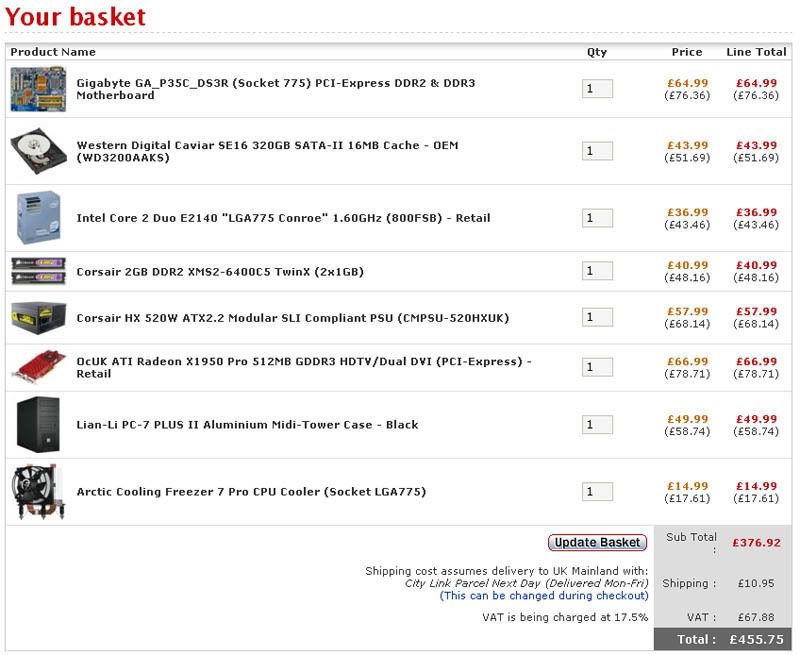This screenshot has height=655, width=800.
Task: Open the Lian-Li PC-7 PLUS II product name
Action: (x=247, y=424)
